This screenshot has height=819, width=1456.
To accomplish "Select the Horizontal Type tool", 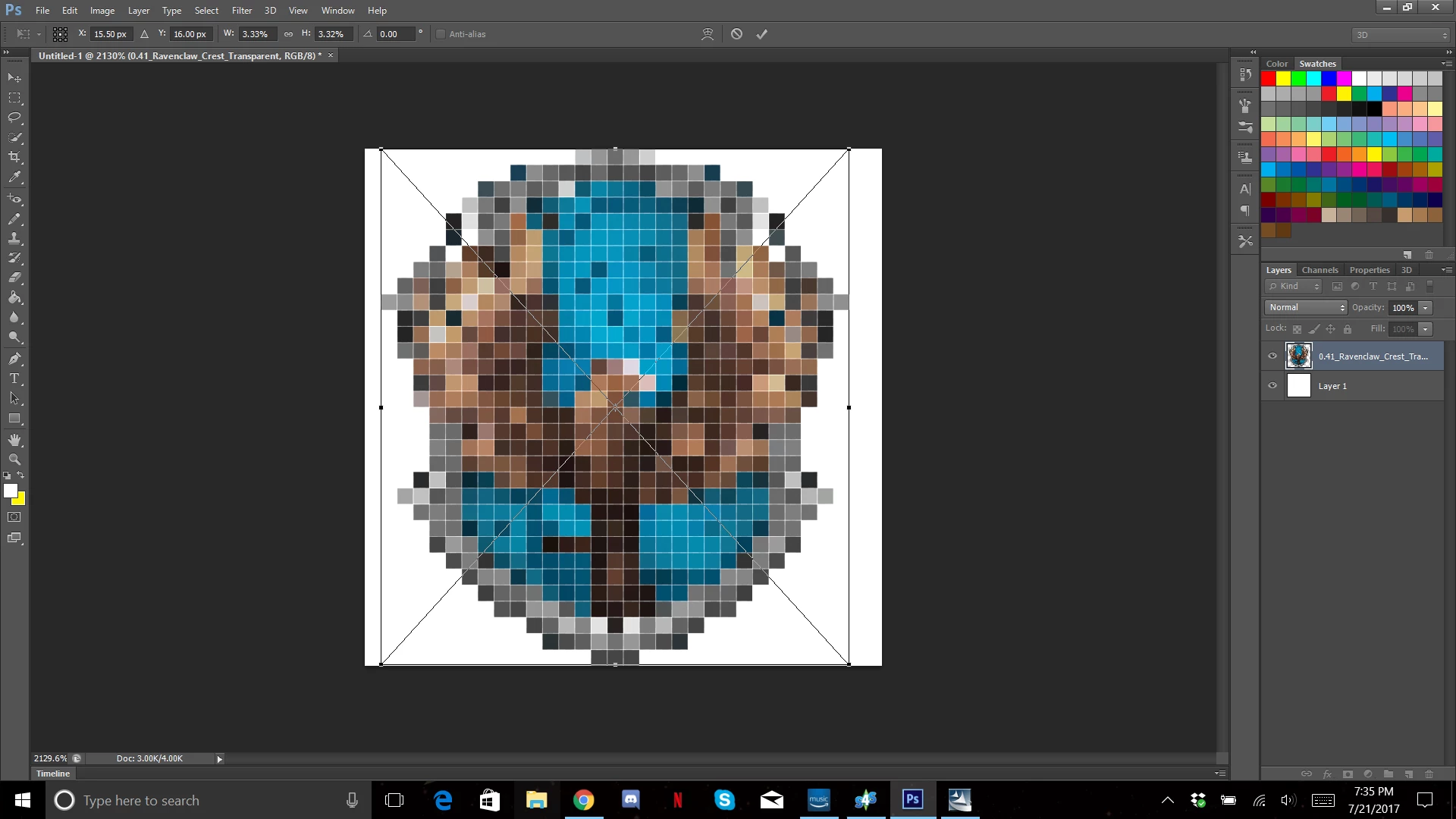I will [x=14, y=378].
